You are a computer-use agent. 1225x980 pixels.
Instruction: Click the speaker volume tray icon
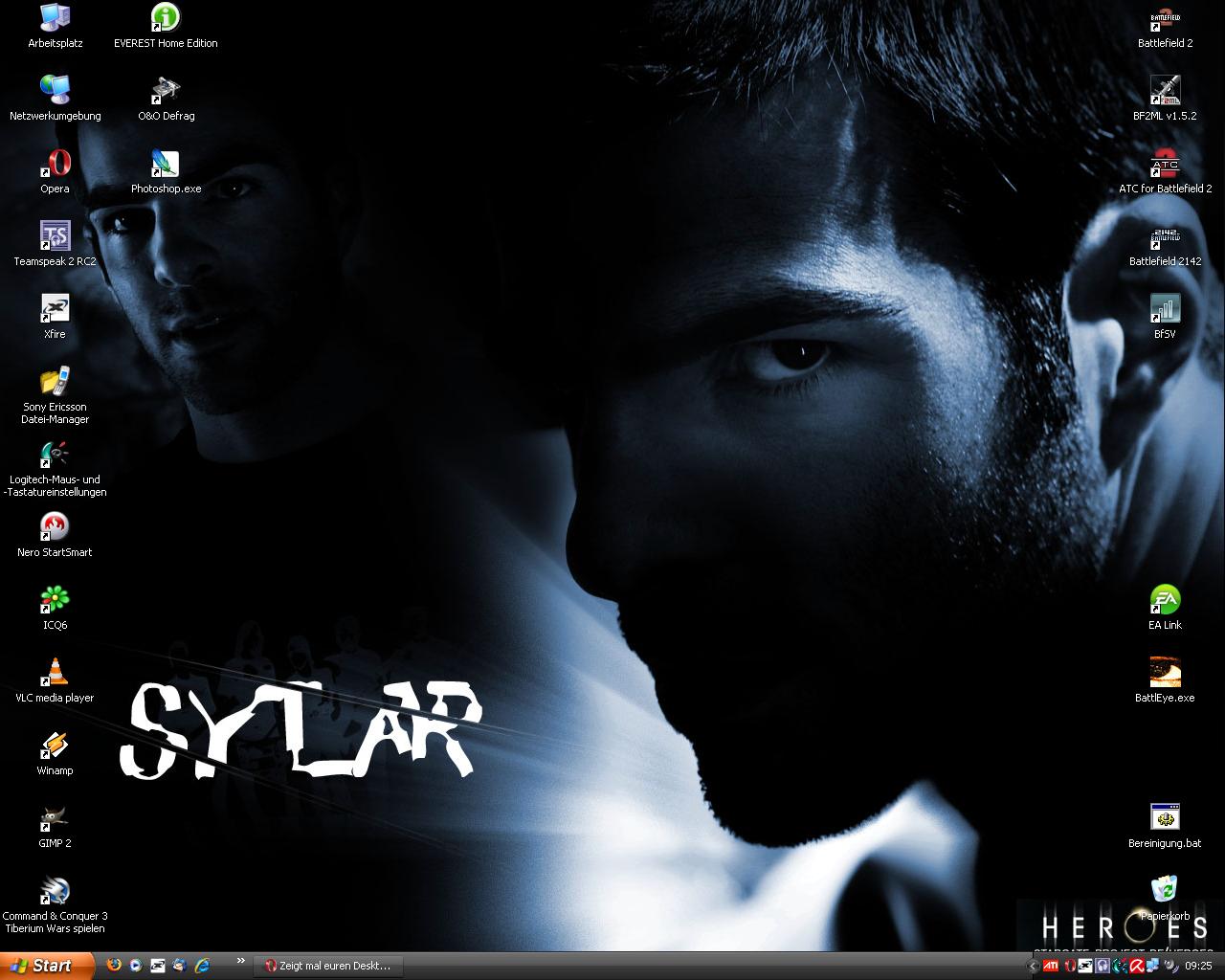[1171, 966]
